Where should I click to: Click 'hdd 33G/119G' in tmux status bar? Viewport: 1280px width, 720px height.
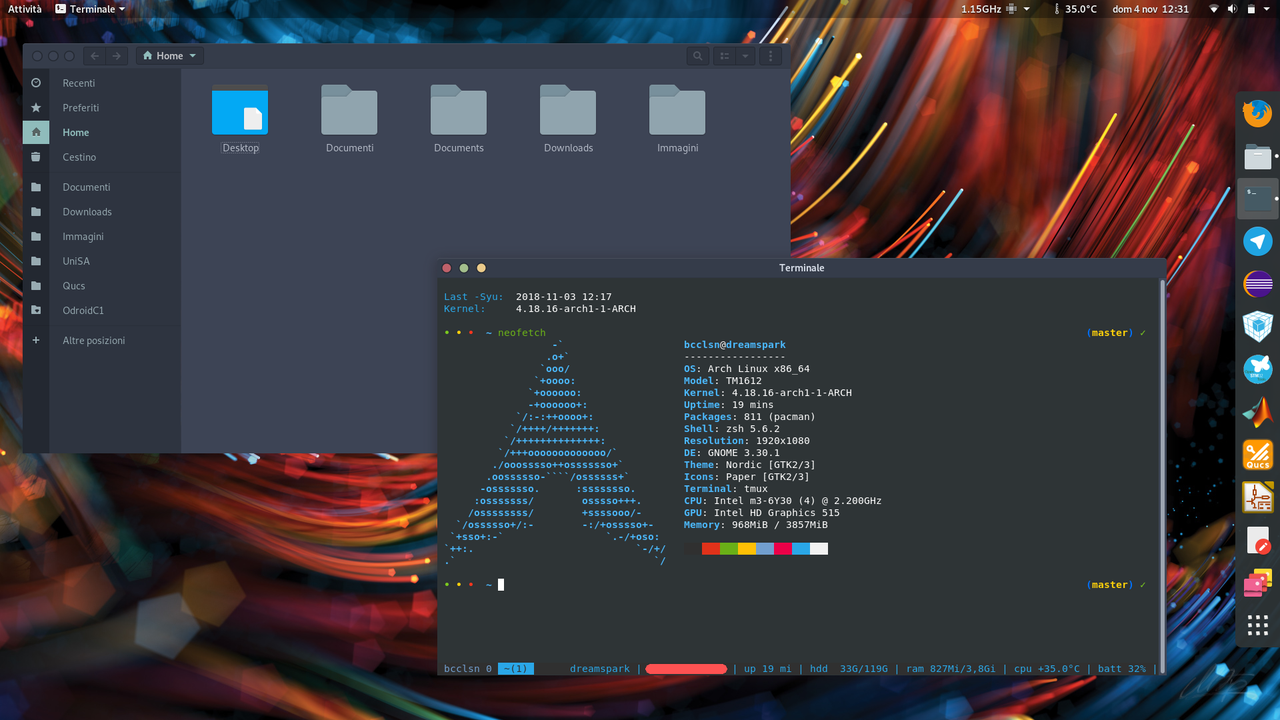(848, 669)
